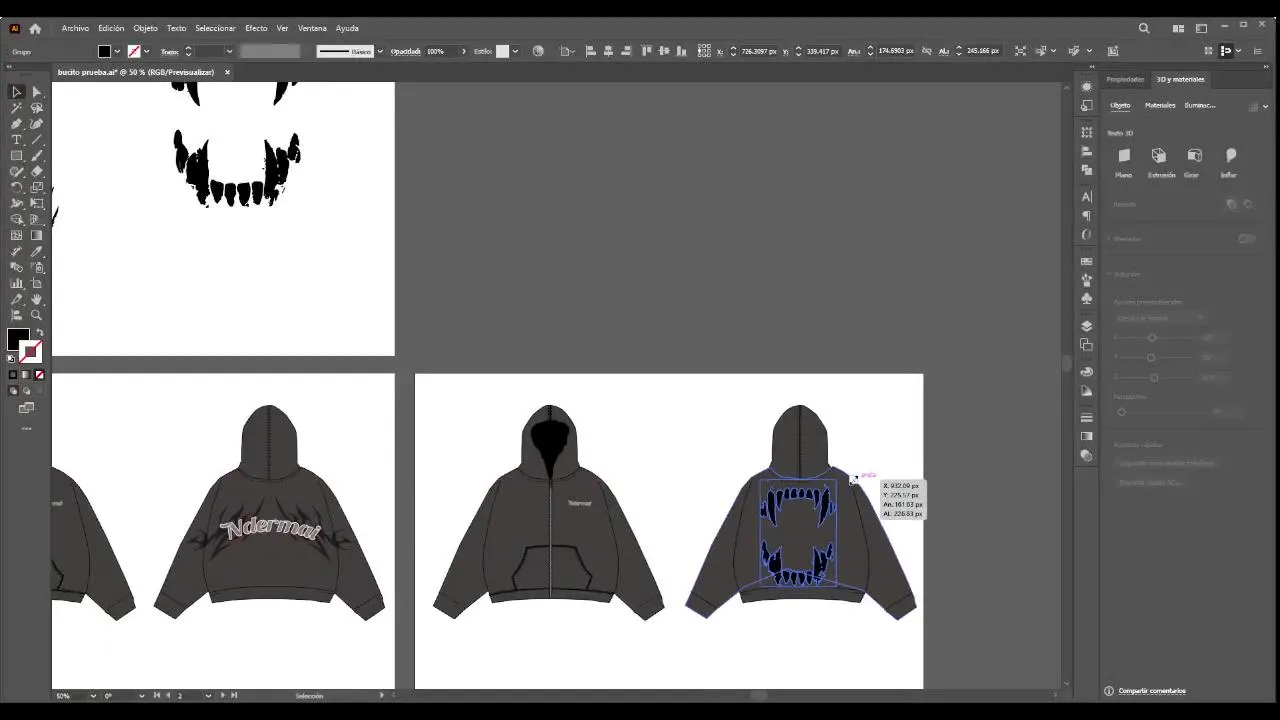
Task: Open the Layers panel icon in the dock
Action: click(x=1087, y=326)
